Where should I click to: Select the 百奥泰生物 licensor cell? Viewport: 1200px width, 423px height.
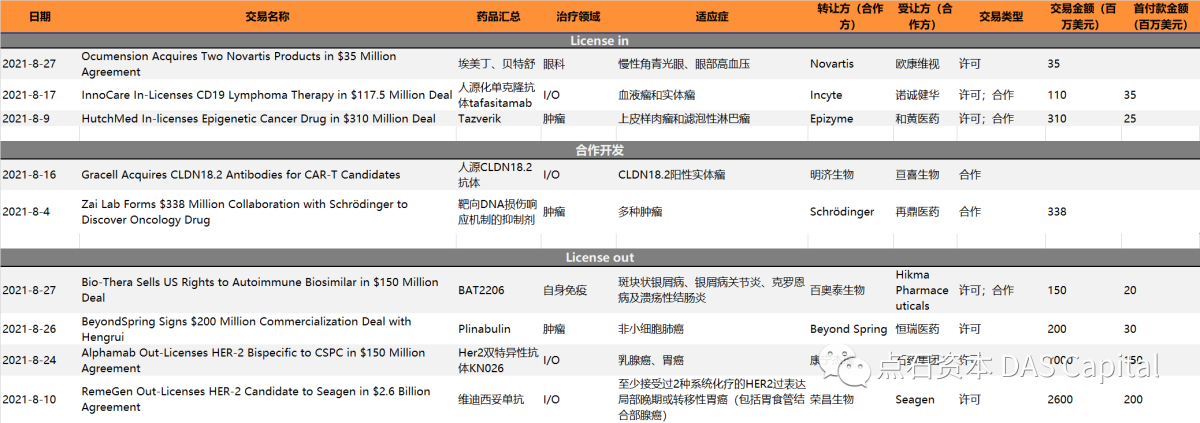point(837,290)
